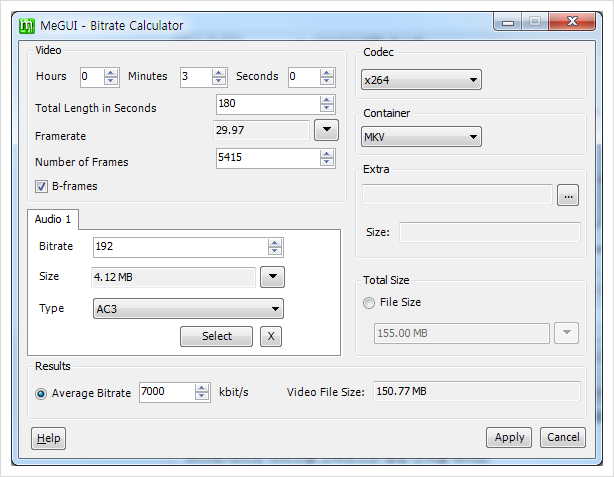The image size is (614, 477).
Task: Select the File Size radio button
Action: pos(369,303)
